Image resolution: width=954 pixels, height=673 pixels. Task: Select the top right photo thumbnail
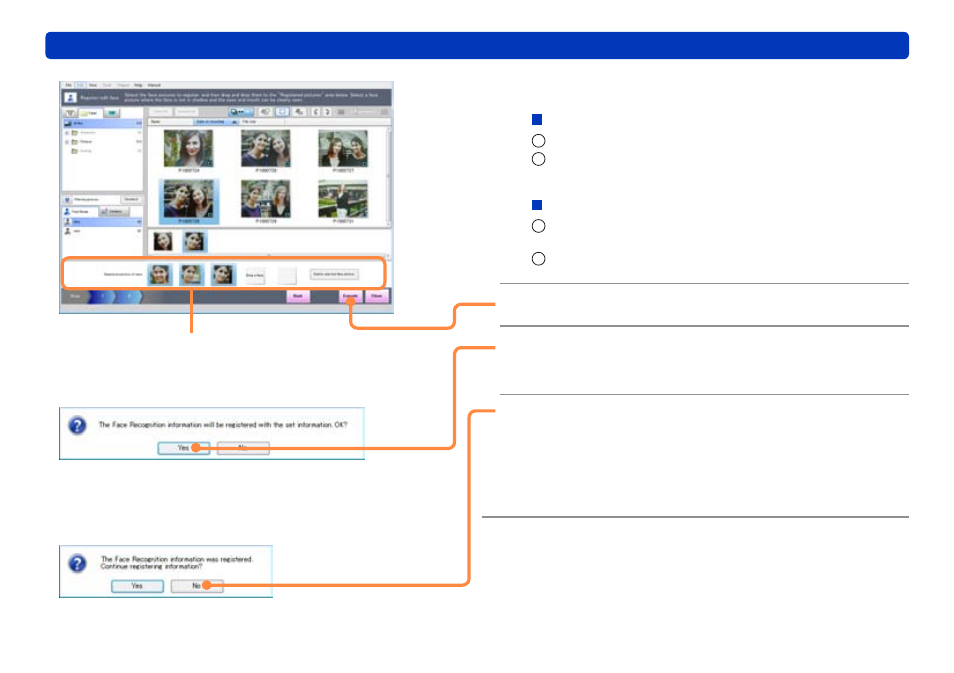click(343, 148)
